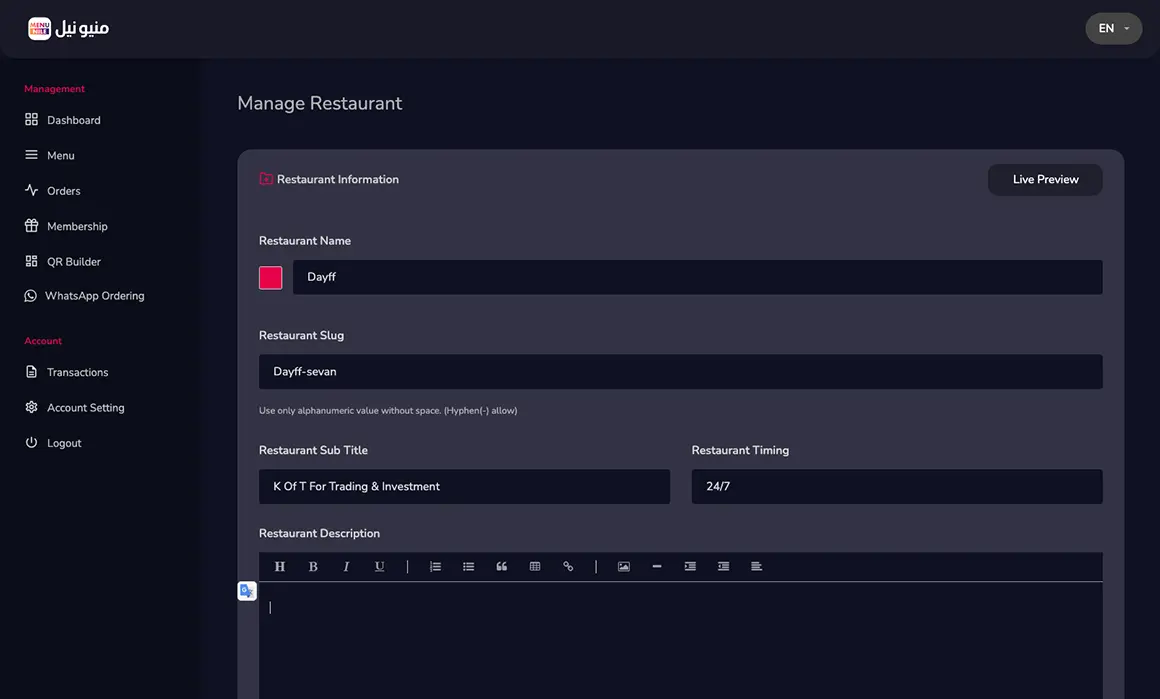
Task: Click the heading (H) icon in the editor
Action: pyautogui.click(x=280, y=567)
